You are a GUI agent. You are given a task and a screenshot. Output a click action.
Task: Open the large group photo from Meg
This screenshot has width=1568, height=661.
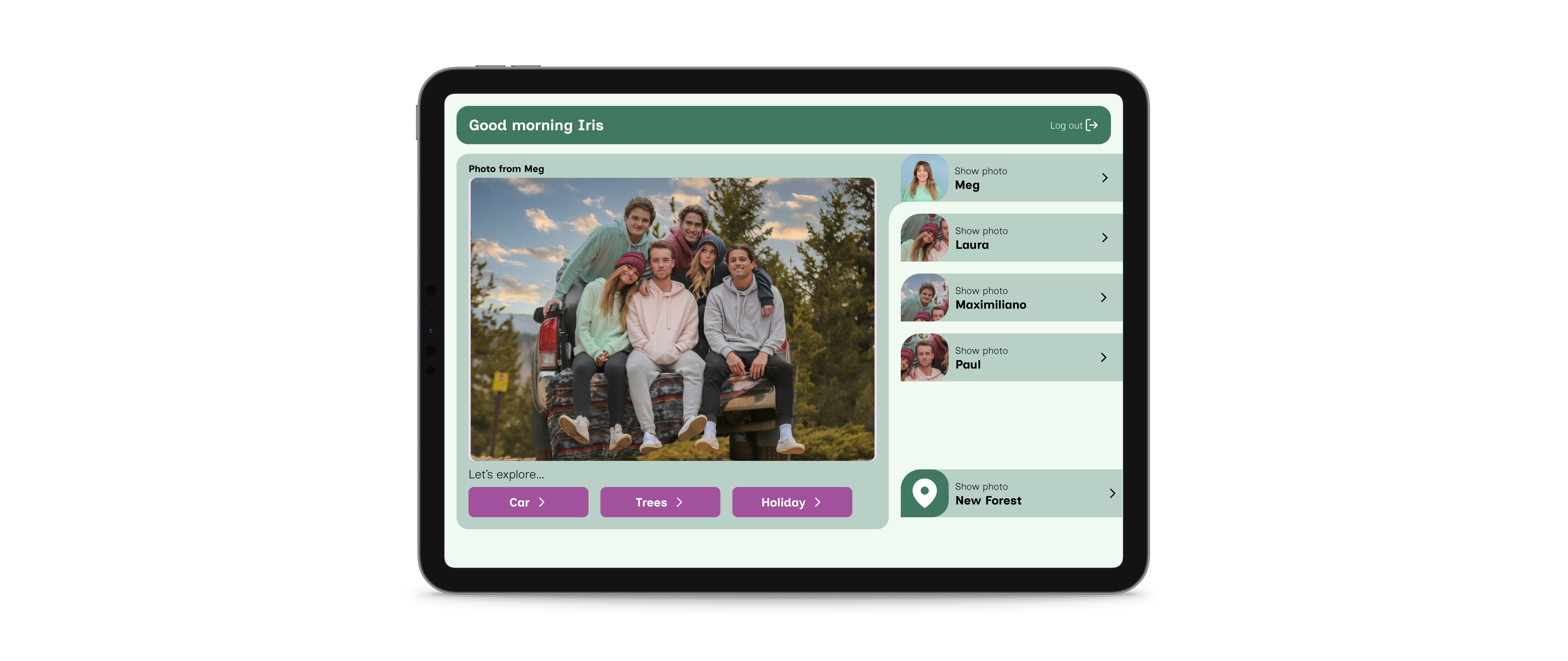[x=672, y=319]
